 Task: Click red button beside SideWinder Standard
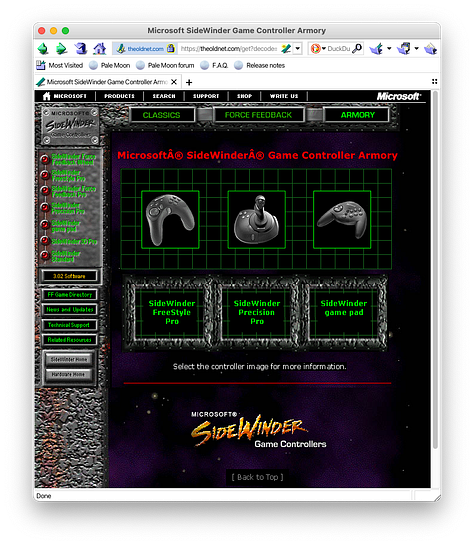pyautogui.click(x=45, y=255)
